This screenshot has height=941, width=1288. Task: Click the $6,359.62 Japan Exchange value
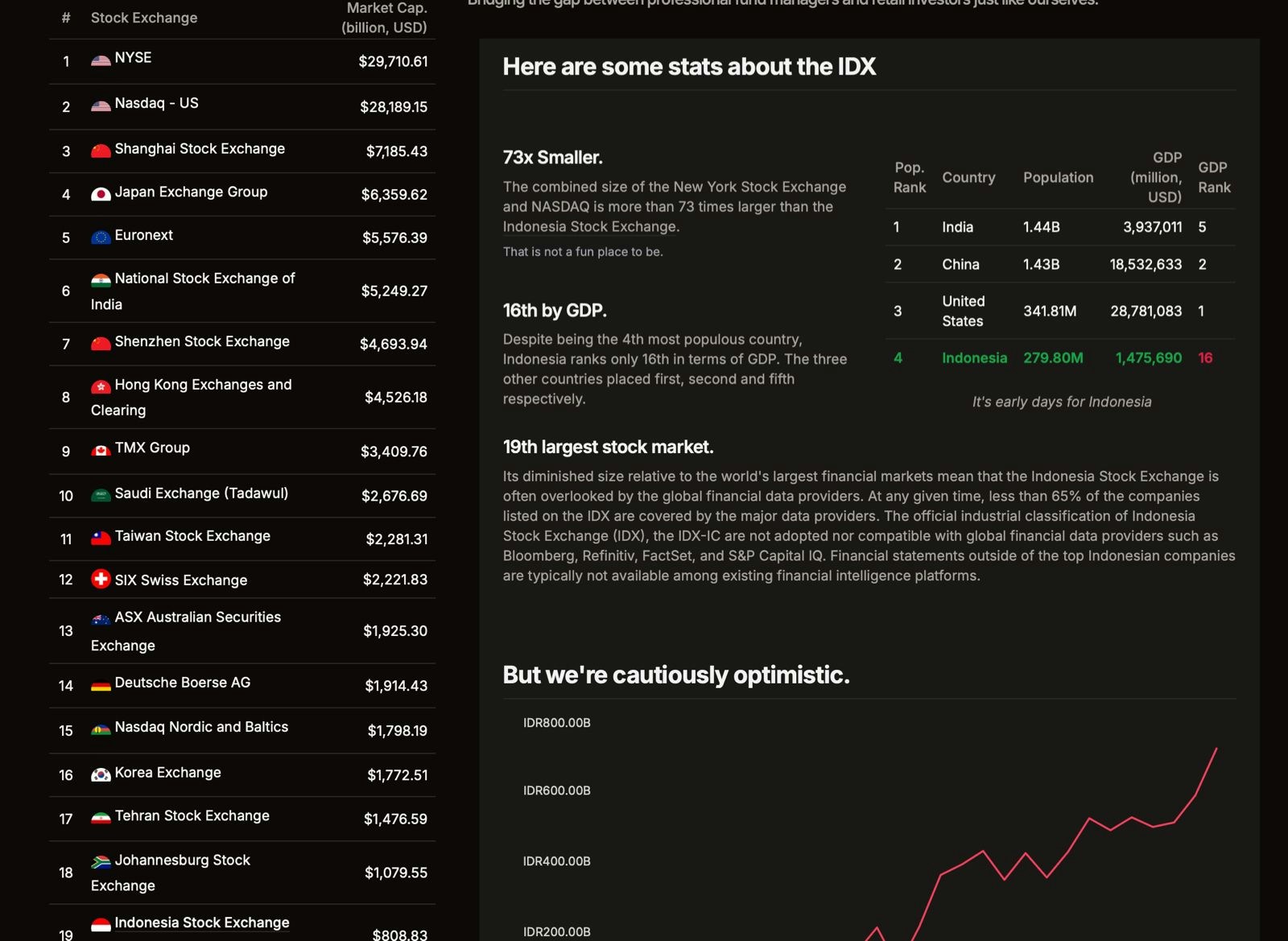(394, 194)
